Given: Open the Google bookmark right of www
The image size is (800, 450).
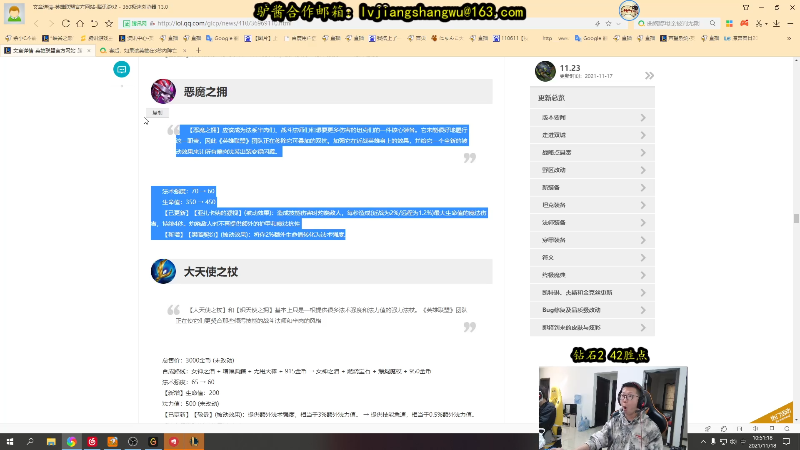Looking at the screenshot, I should click(x=590, y=38).
